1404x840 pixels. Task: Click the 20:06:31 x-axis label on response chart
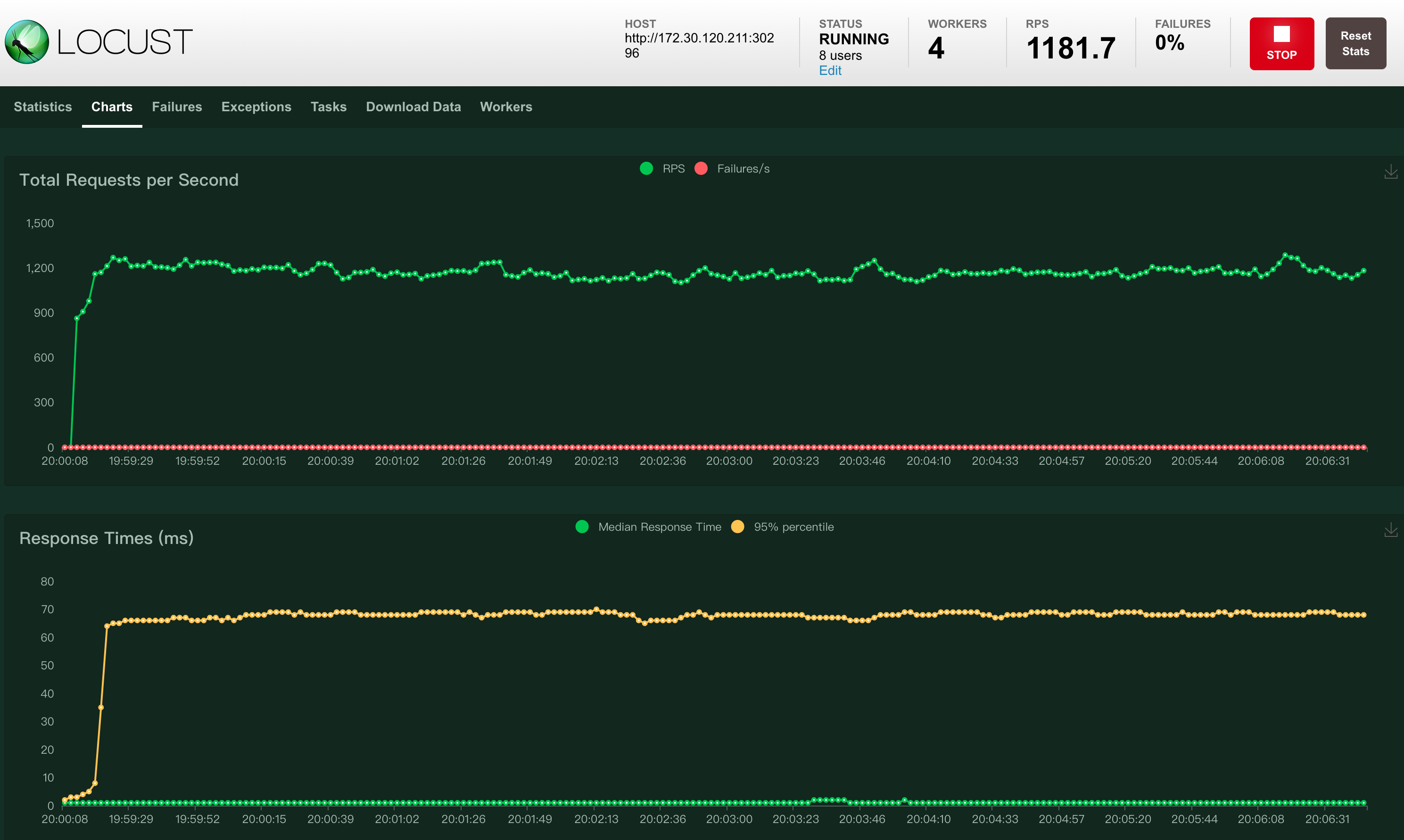1328,820
